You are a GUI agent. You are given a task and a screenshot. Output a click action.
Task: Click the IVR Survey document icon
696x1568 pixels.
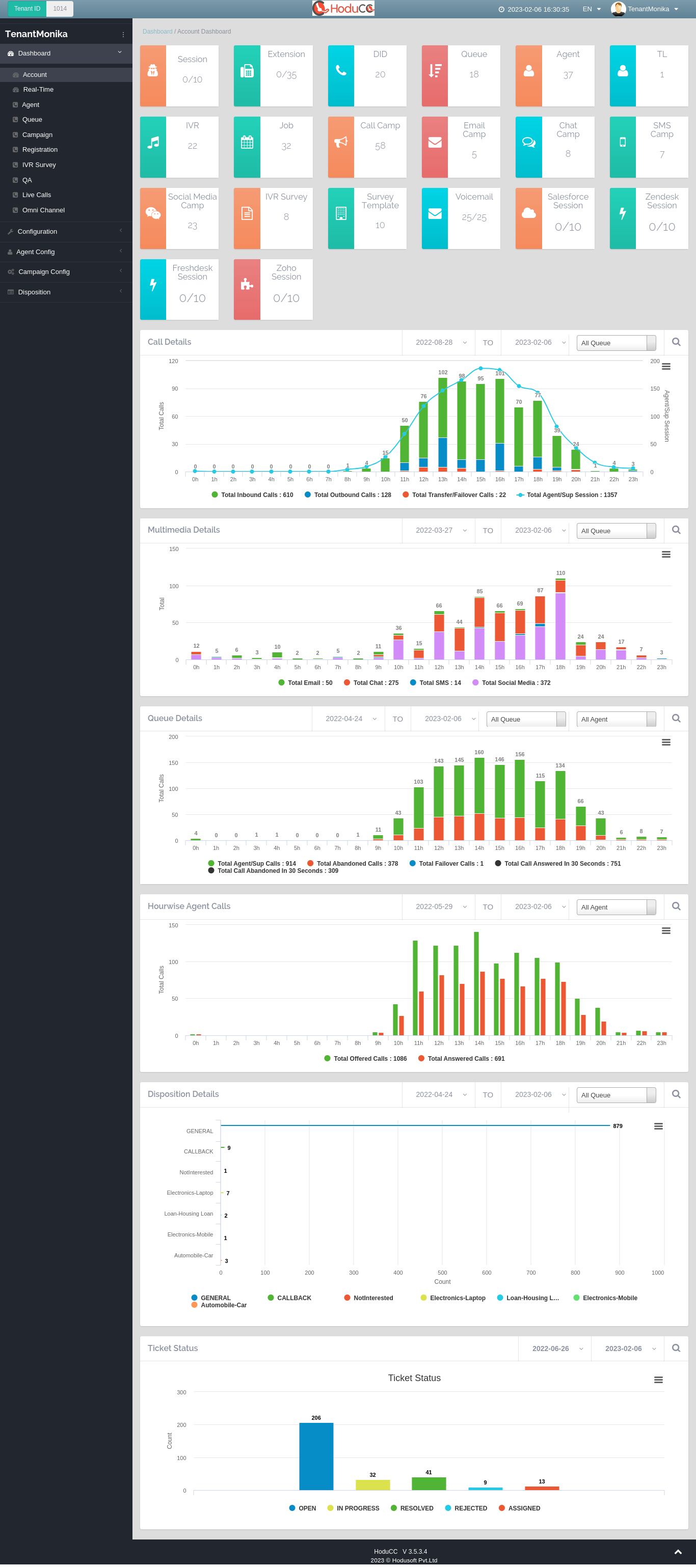(x=247, y=214)
